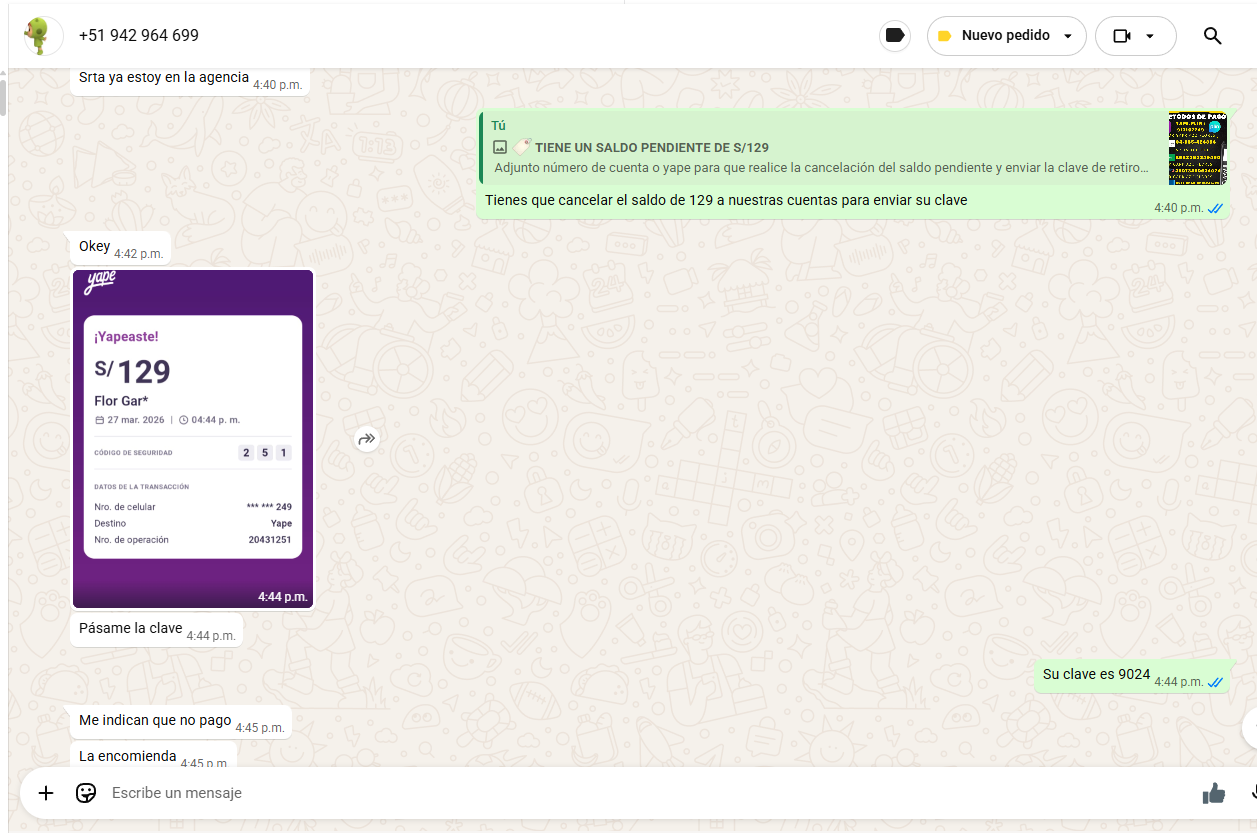
Task: Open the attach menu plus icon
Action: click(x=46, y=793)
